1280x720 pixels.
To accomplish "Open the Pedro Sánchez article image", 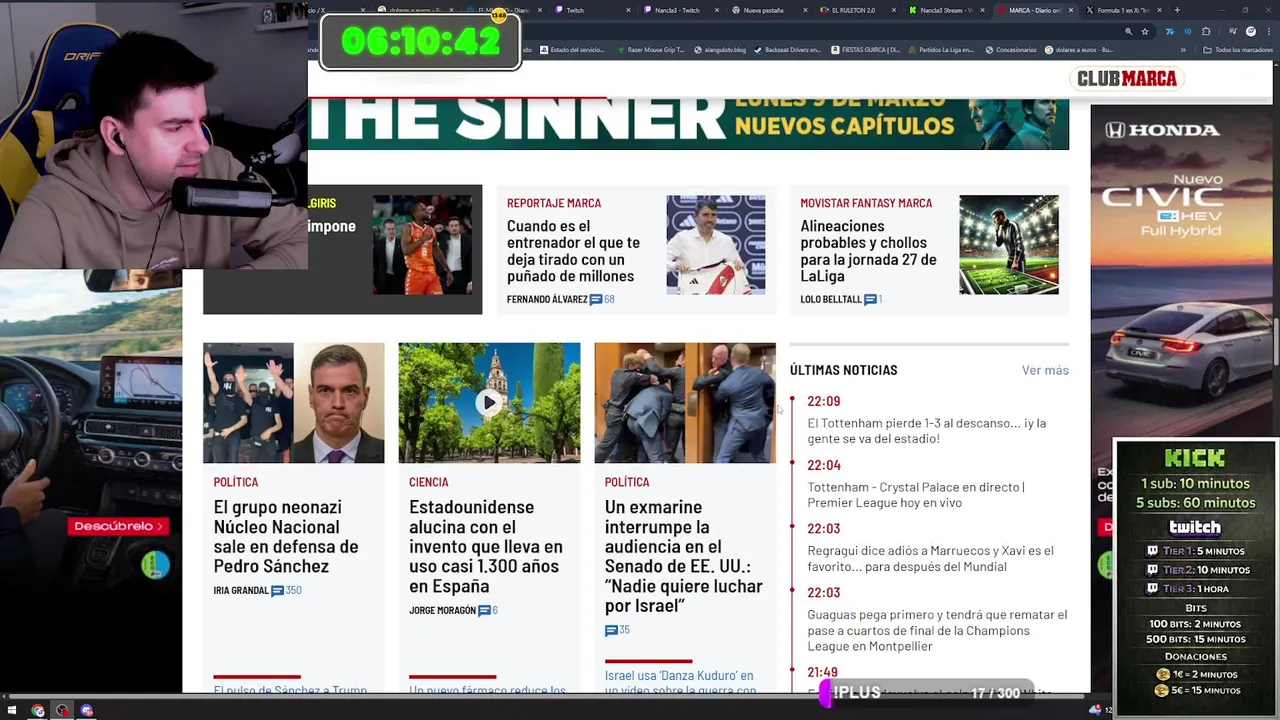I will (293, 402).
